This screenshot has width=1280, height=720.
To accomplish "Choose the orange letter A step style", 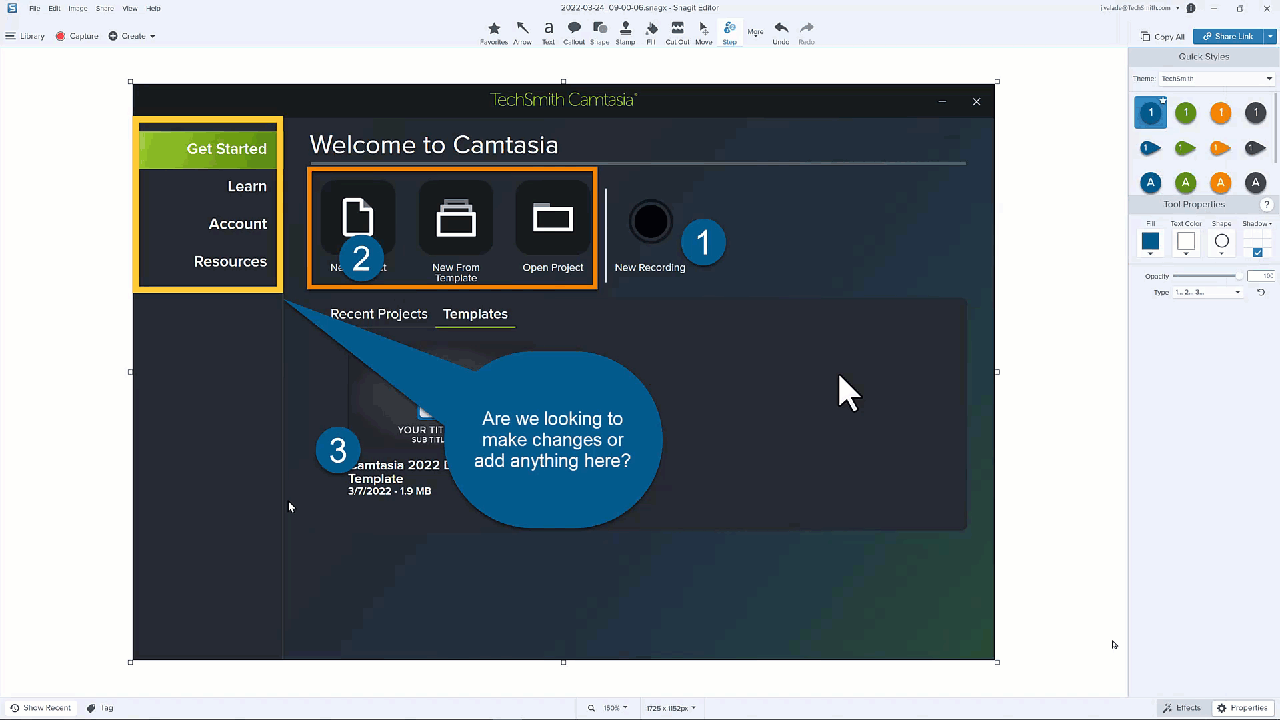I will tap(1220, 183).
